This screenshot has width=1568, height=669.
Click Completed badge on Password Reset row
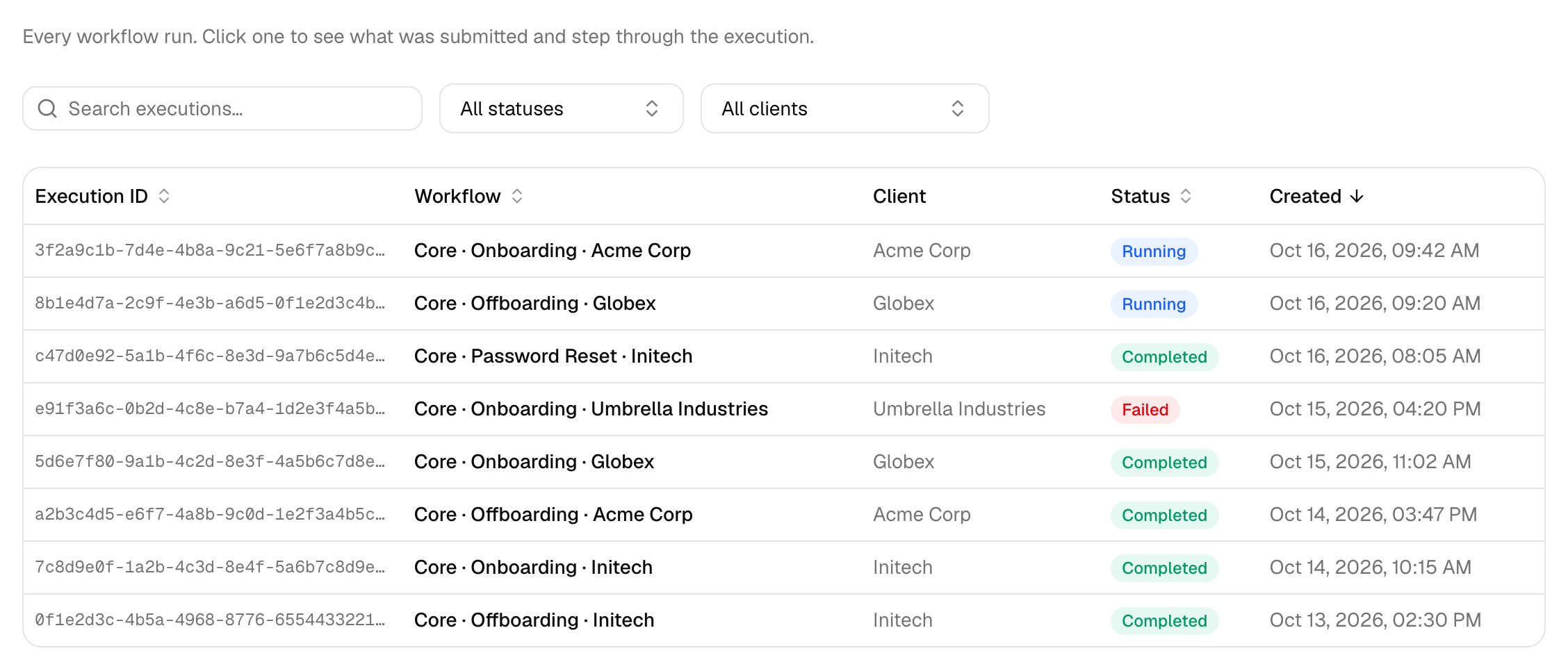pyautogui.click(x=1164, y=357)
